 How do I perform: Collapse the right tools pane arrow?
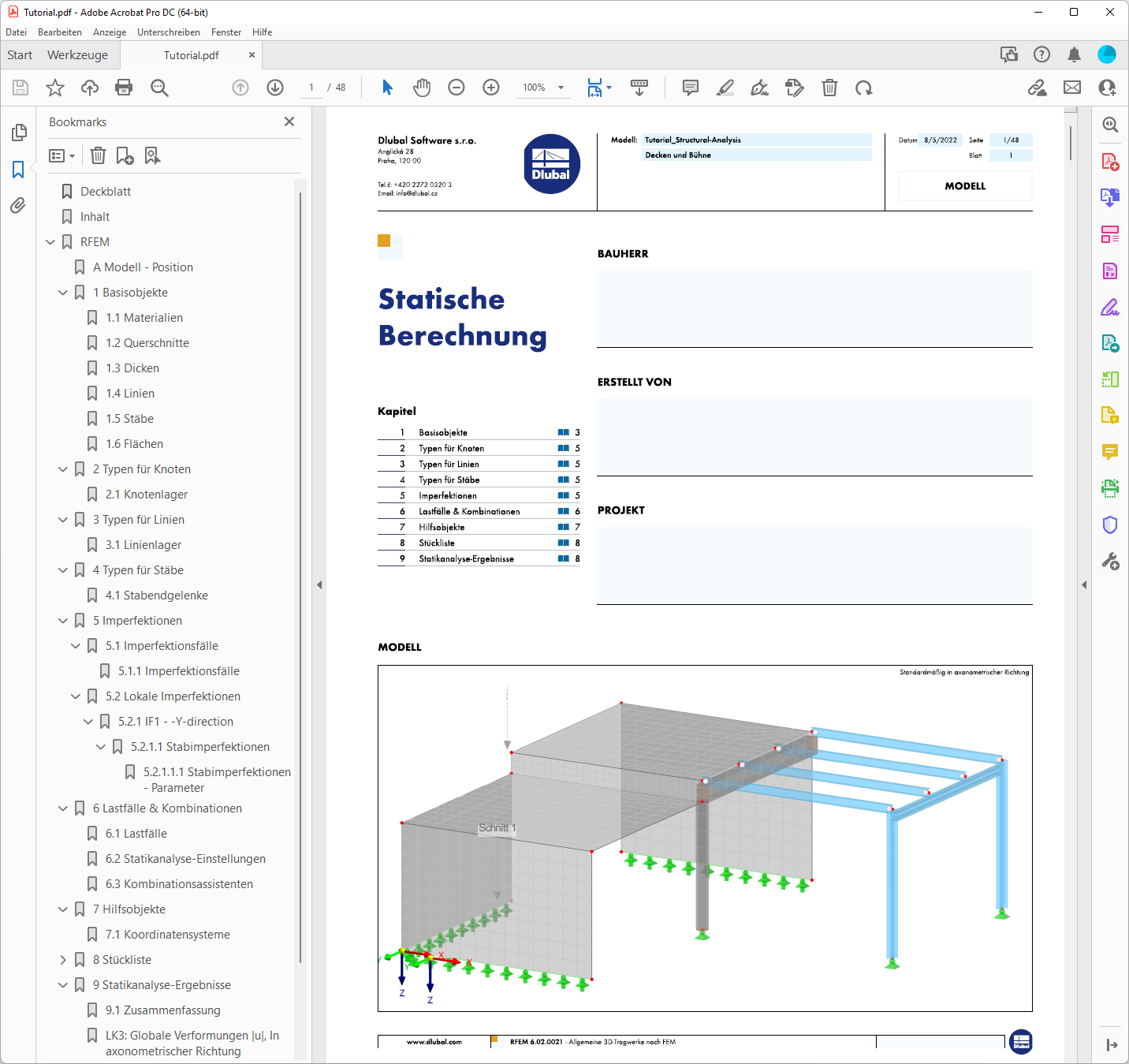pyautogui.click(x=1084, y=585)
